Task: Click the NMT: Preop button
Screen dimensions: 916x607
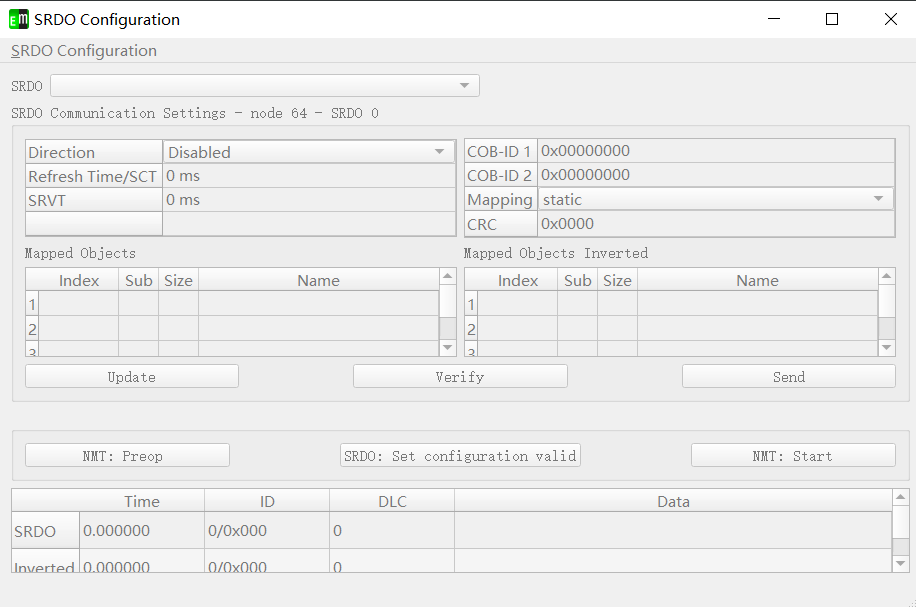Action: coord(127,455)
